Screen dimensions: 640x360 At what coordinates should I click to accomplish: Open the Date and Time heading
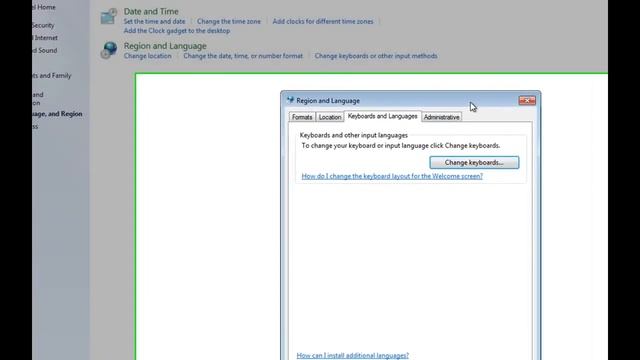click(x=151, y=11)
